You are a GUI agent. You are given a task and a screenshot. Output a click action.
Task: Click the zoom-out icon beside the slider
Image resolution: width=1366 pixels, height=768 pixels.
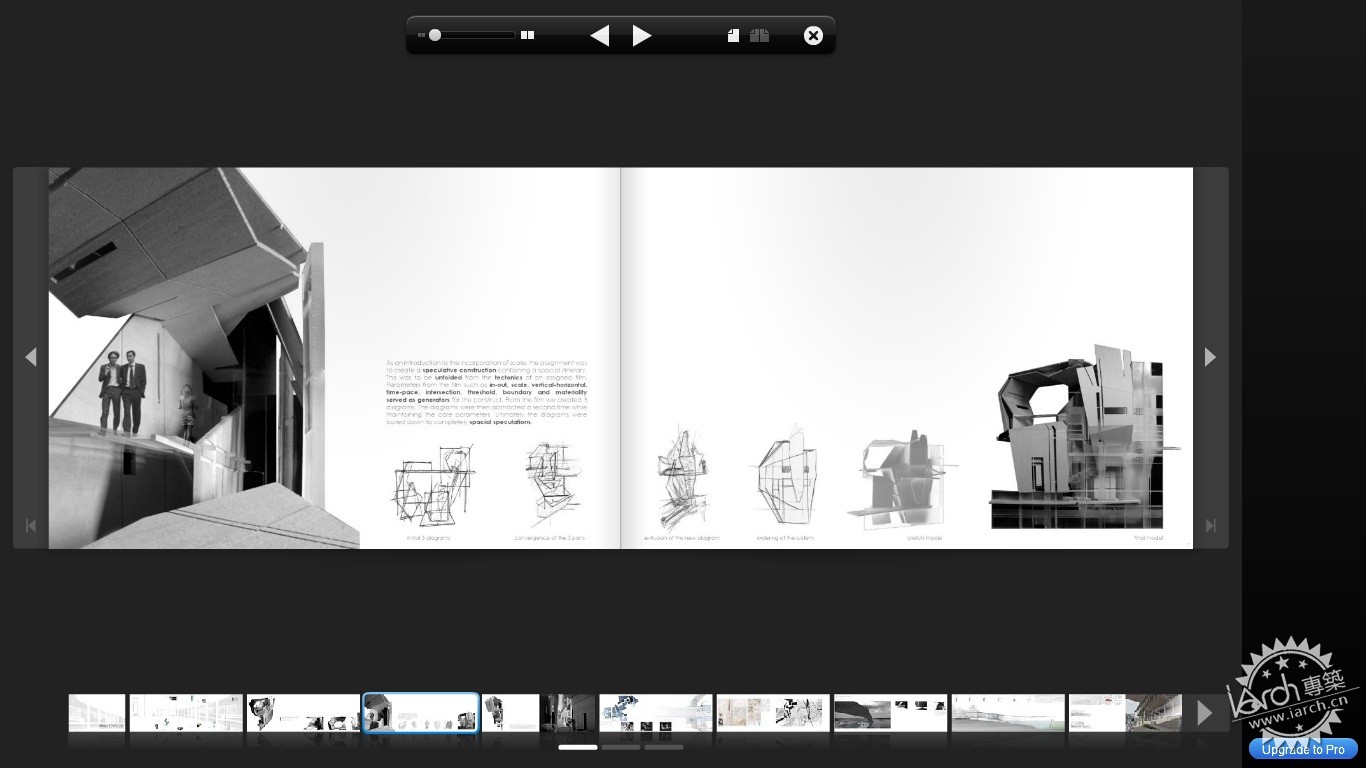click(421, 35)
